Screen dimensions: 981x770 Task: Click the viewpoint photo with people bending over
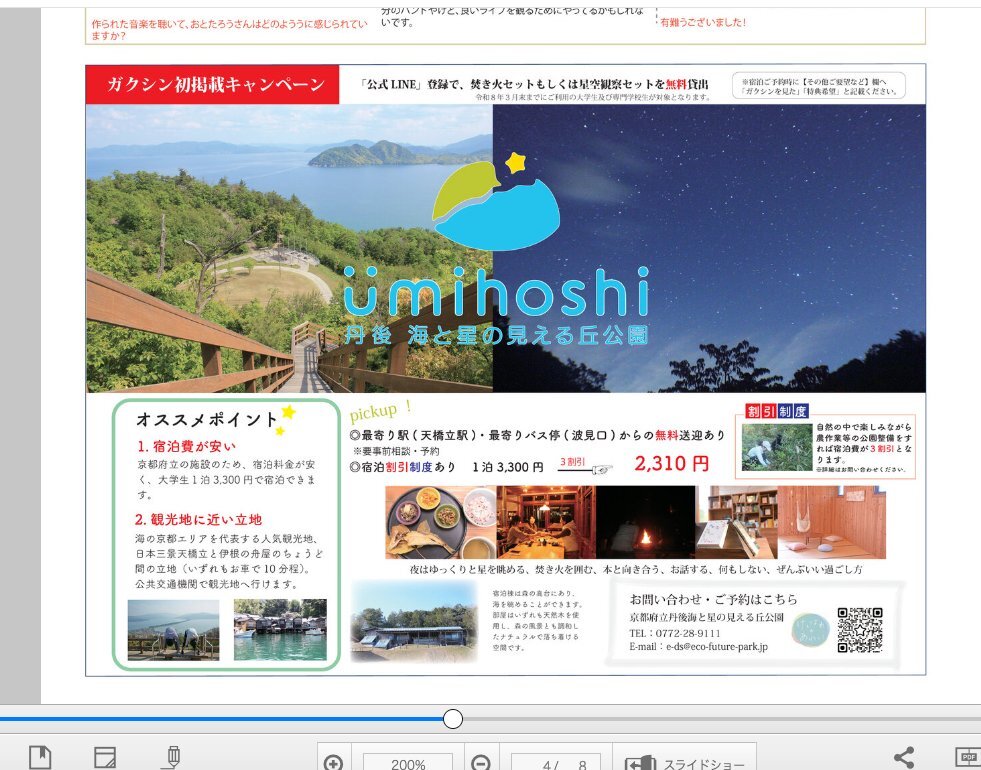coord(173,630)
